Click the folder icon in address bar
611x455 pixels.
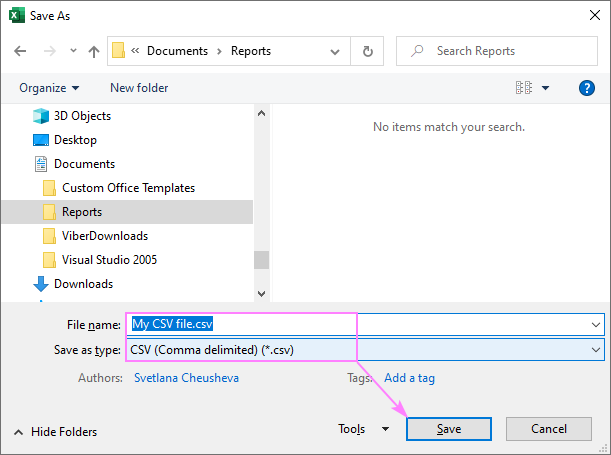[x=118, y=51]
